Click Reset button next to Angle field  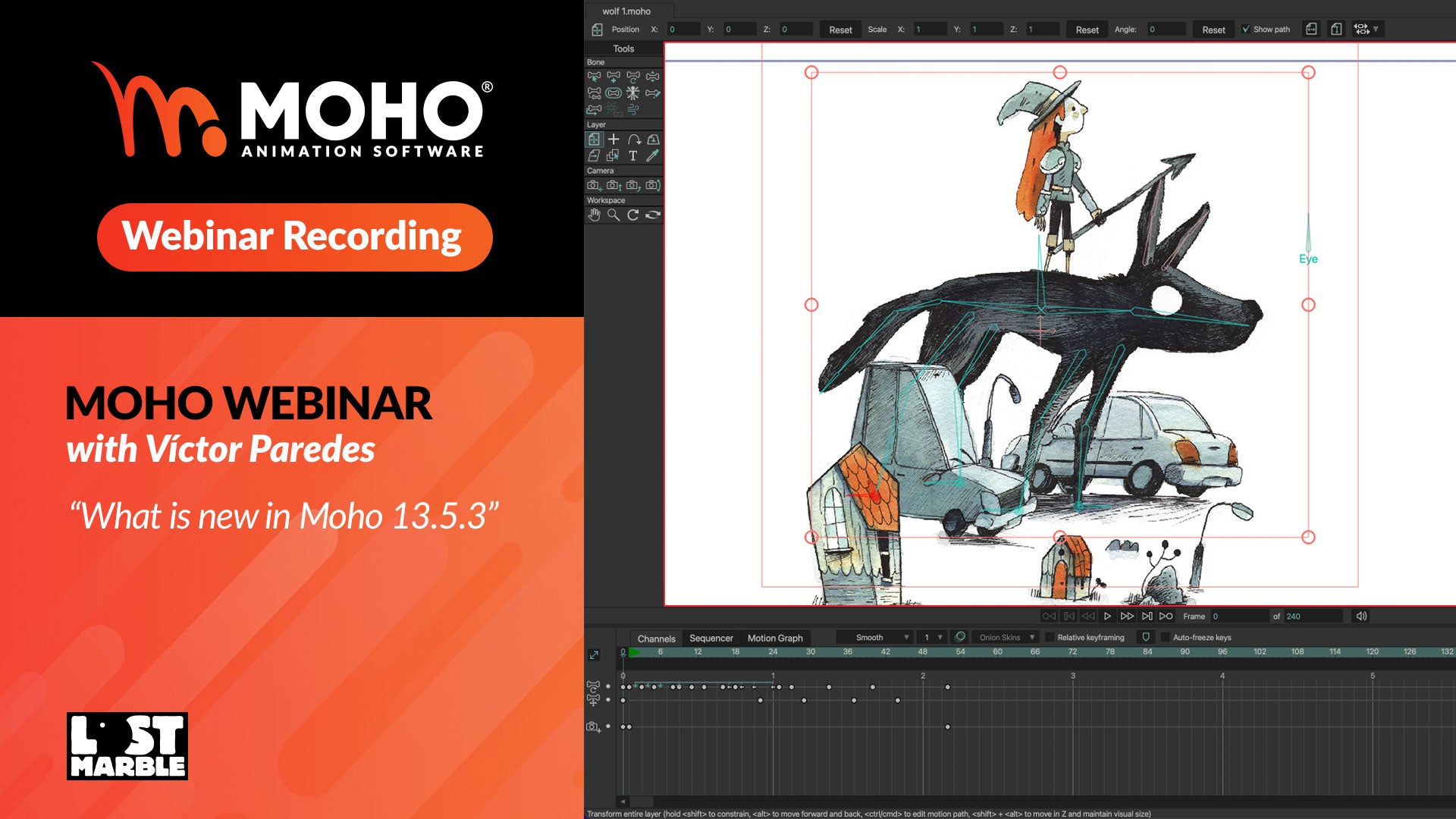1213,30
